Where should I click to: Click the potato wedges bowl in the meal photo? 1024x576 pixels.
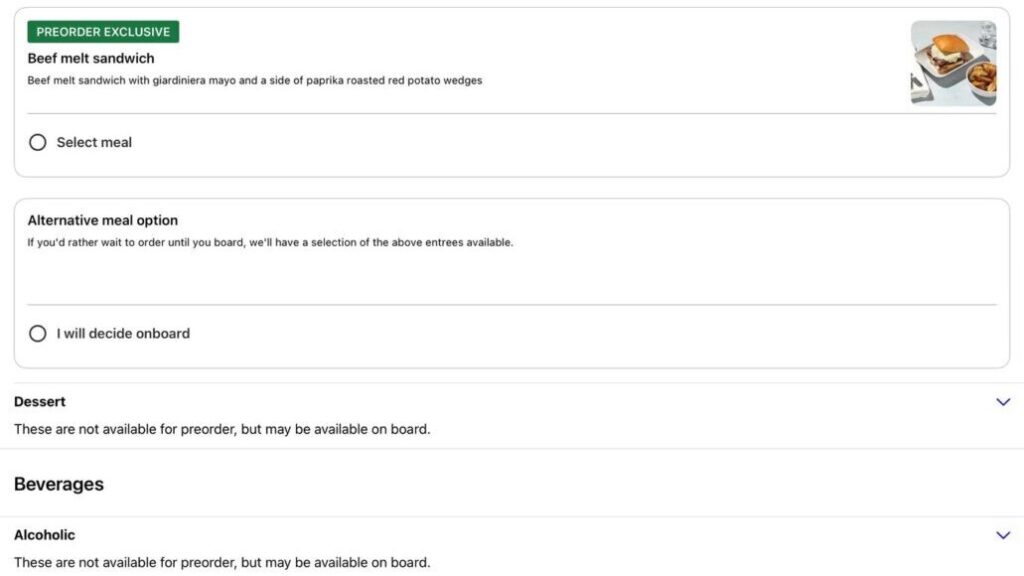[x=982, y=76]
